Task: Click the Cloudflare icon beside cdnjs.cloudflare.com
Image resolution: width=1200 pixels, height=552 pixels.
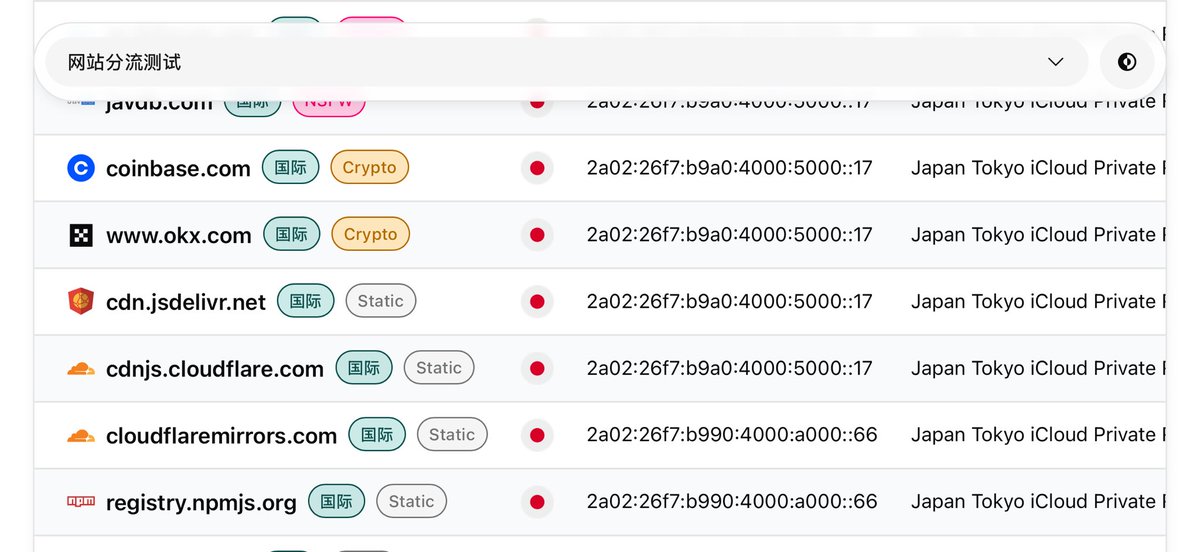Action: (x=81, y=368)
